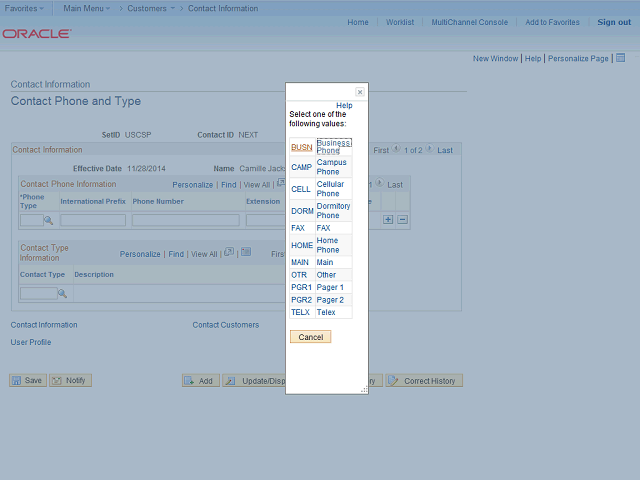Add a phone row with plus icon
Screen dimensions: 640x480
point(388,220)
